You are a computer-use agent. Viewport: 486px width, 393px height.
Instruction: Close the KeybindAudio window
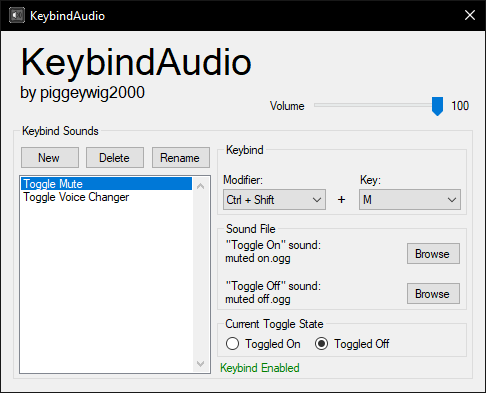(x=470, y=15)
